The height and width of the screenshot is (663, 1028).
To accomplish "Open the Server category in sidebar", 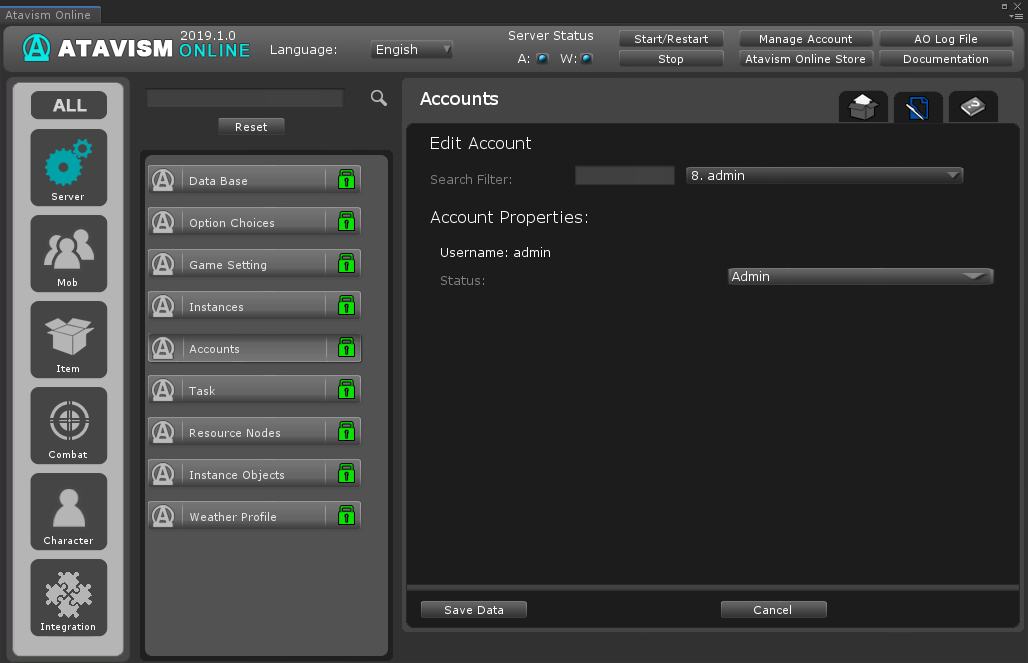I will click(x=68, y=167).
